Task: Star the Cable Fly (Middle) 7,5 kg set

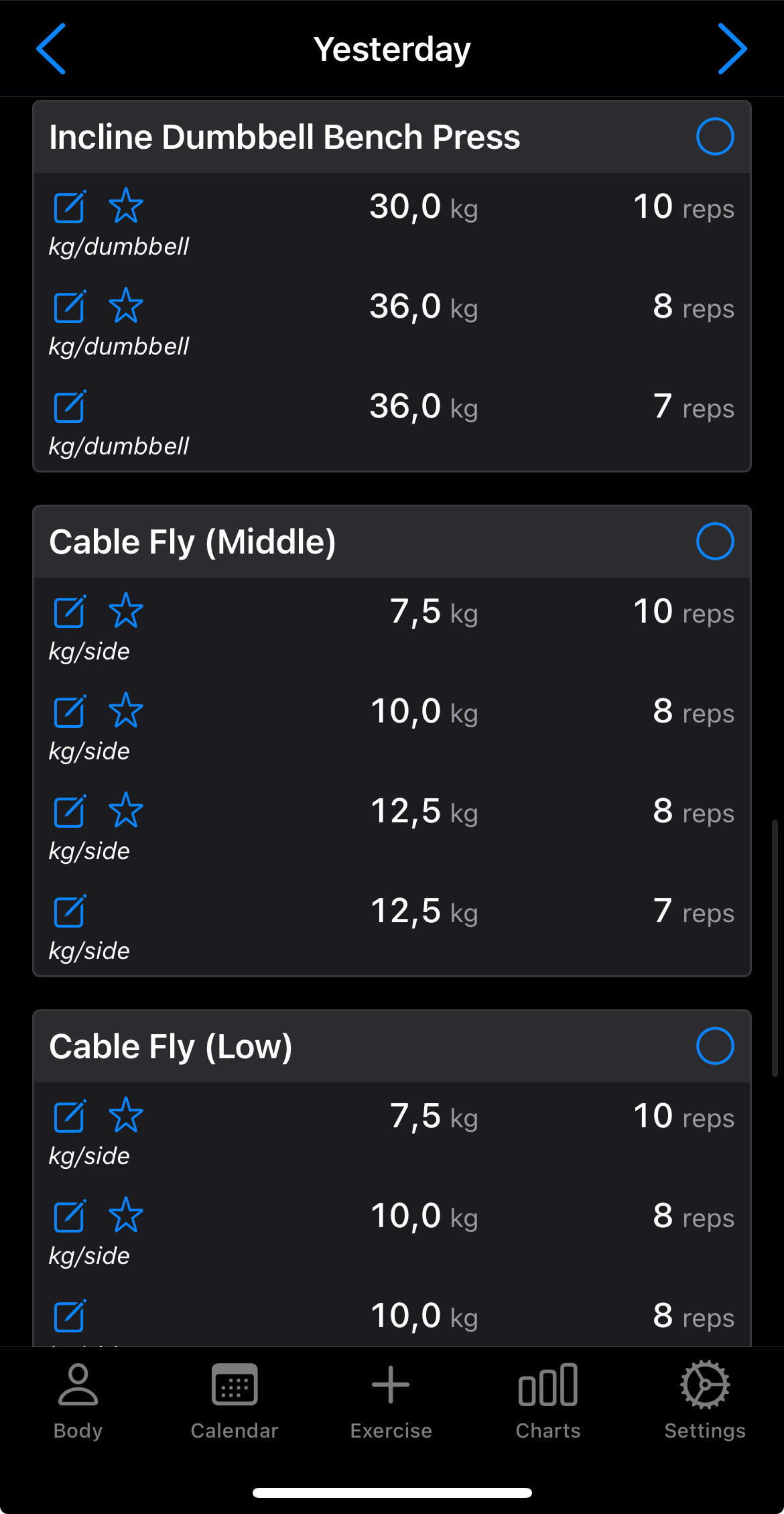Action: 125,611
